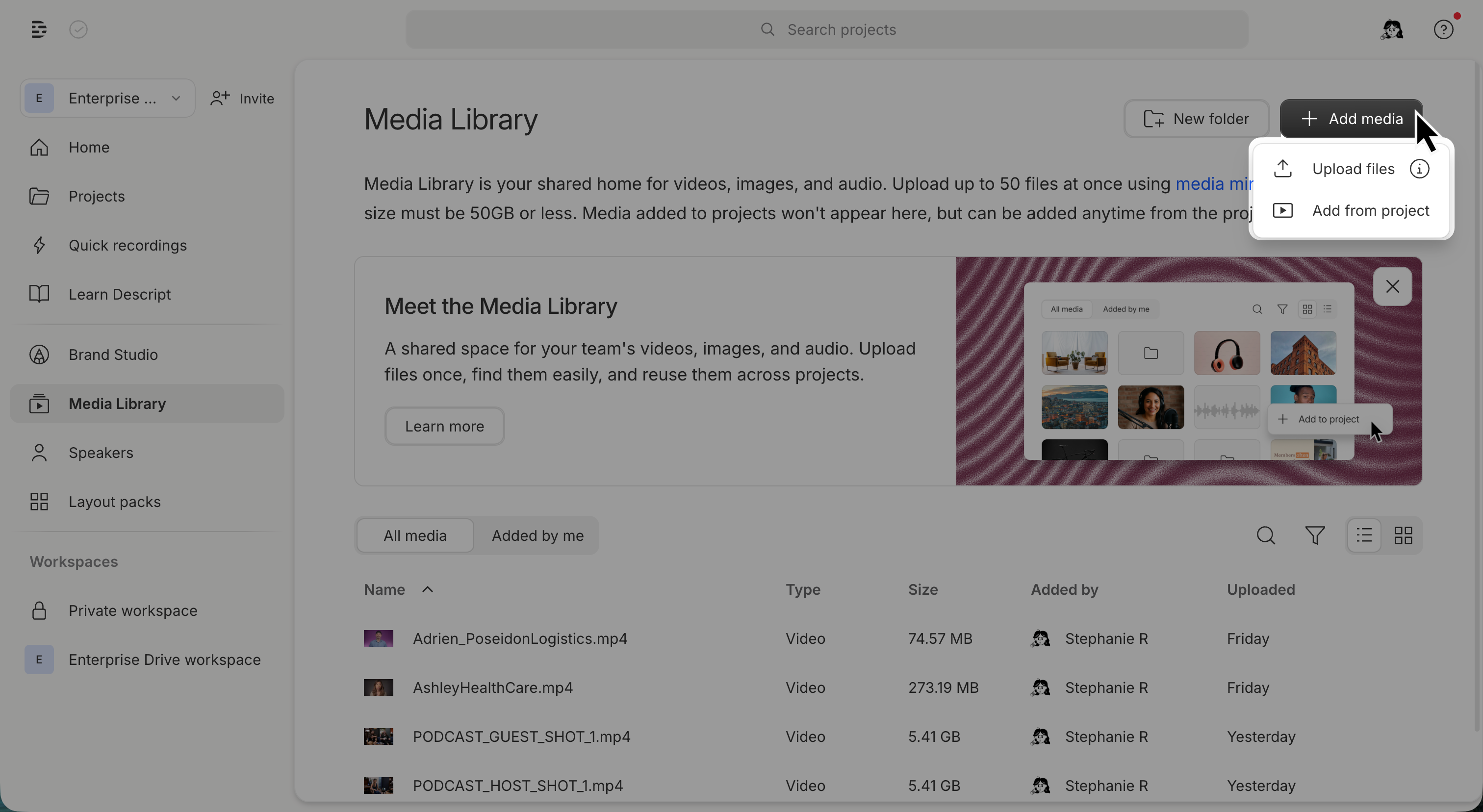The image size is (1483, 812).
Task: Switch to list view for media items
Action: (1363, 534)
